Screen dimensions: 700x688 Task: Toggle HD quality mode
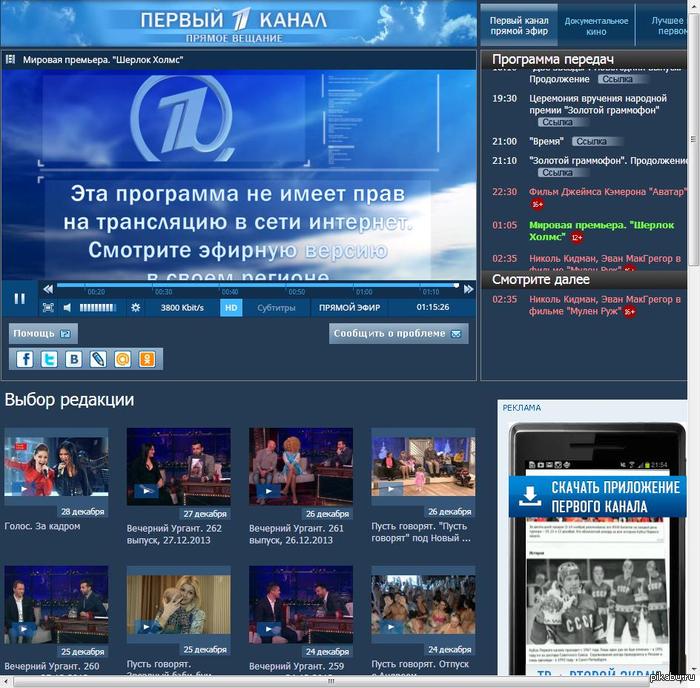click(231, 308)
